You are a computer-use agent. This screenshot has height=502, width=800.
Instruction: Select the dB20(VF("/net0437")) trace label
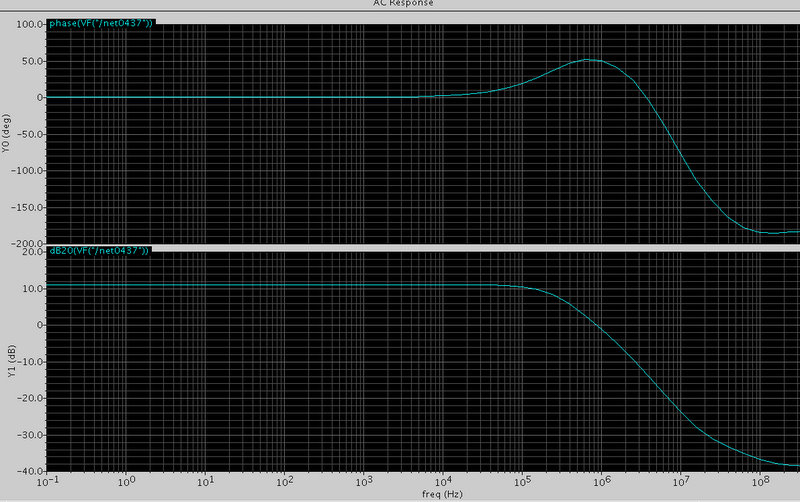(x=99, y=250)
